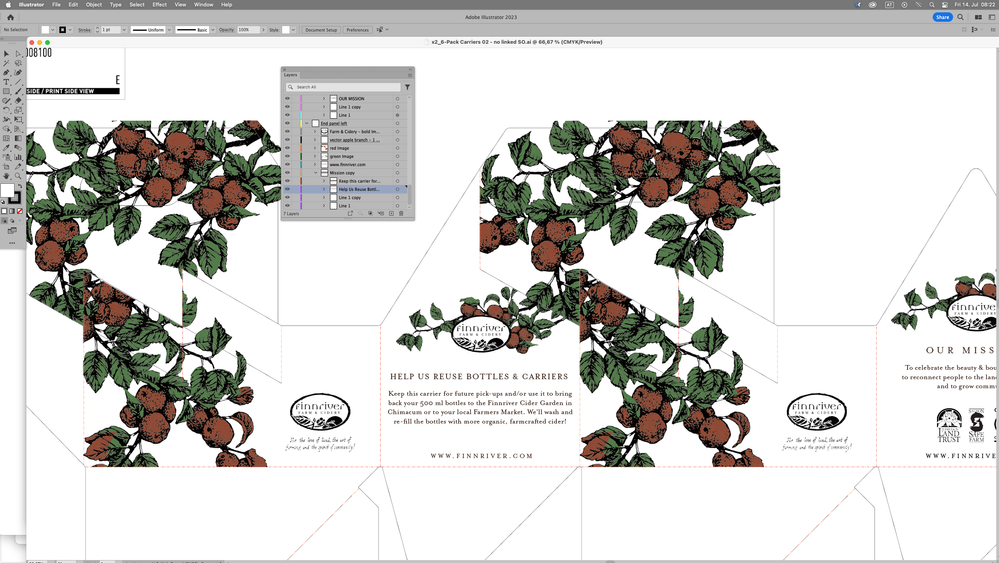
Task: Select the Column Graph tool
Action: 18,157
